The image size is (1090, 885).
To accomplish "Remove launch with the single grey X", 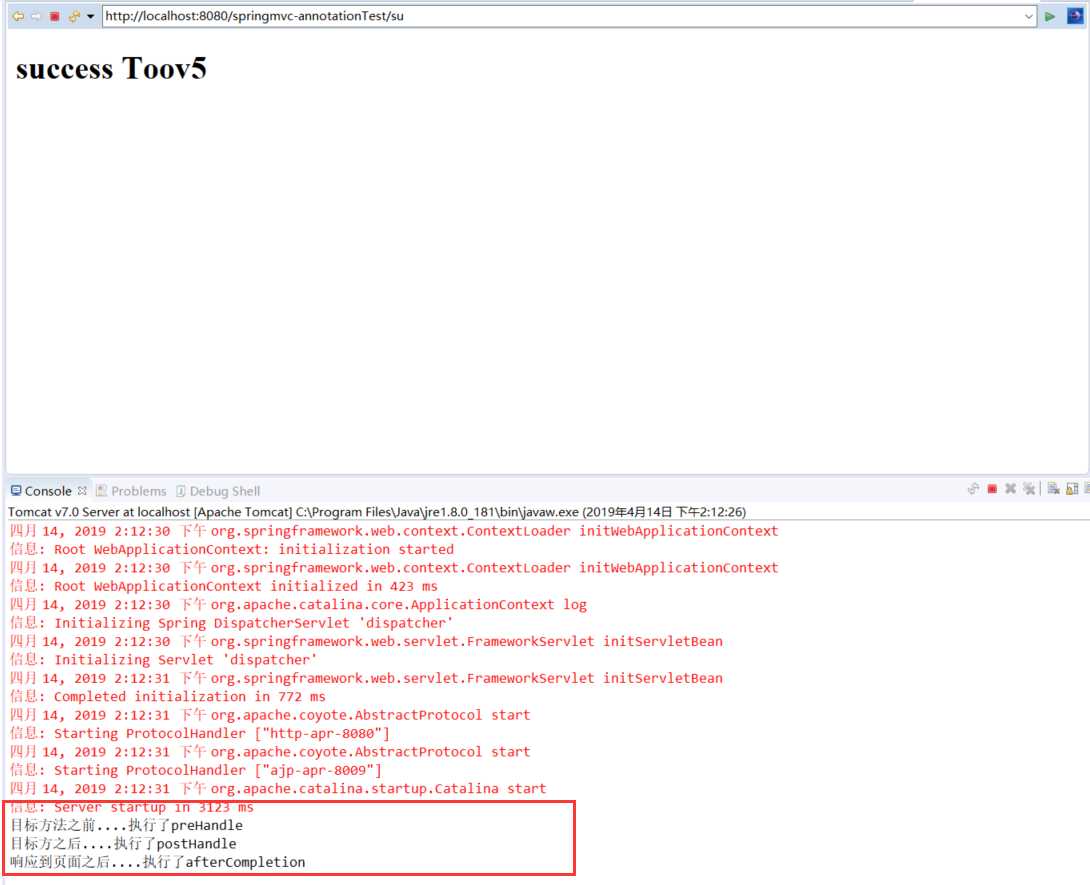I will tap(1010, 489).
